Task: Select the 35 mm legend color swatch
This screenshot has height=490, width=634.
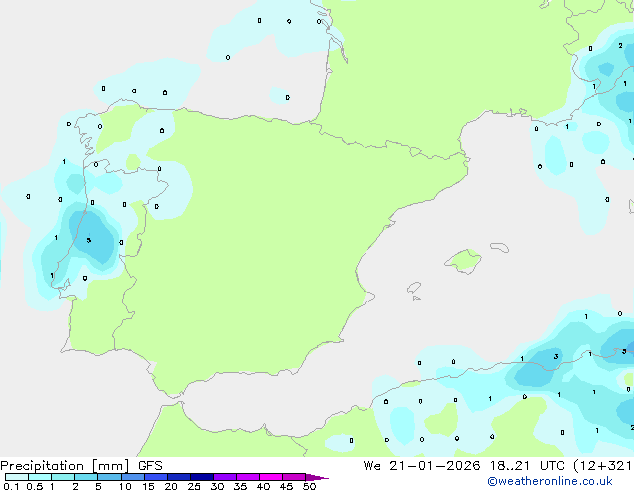Action: [x=247, y=477]
